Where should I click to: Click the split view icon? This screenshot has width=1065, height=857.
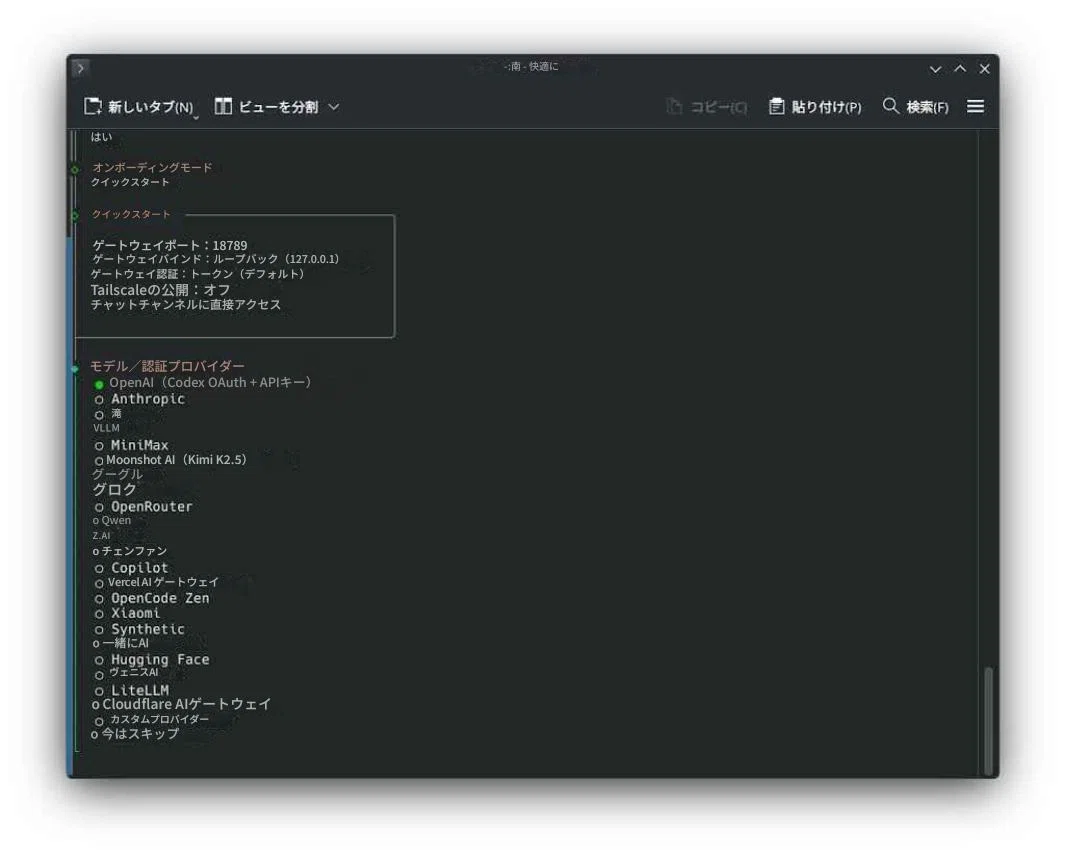(223, 106)
